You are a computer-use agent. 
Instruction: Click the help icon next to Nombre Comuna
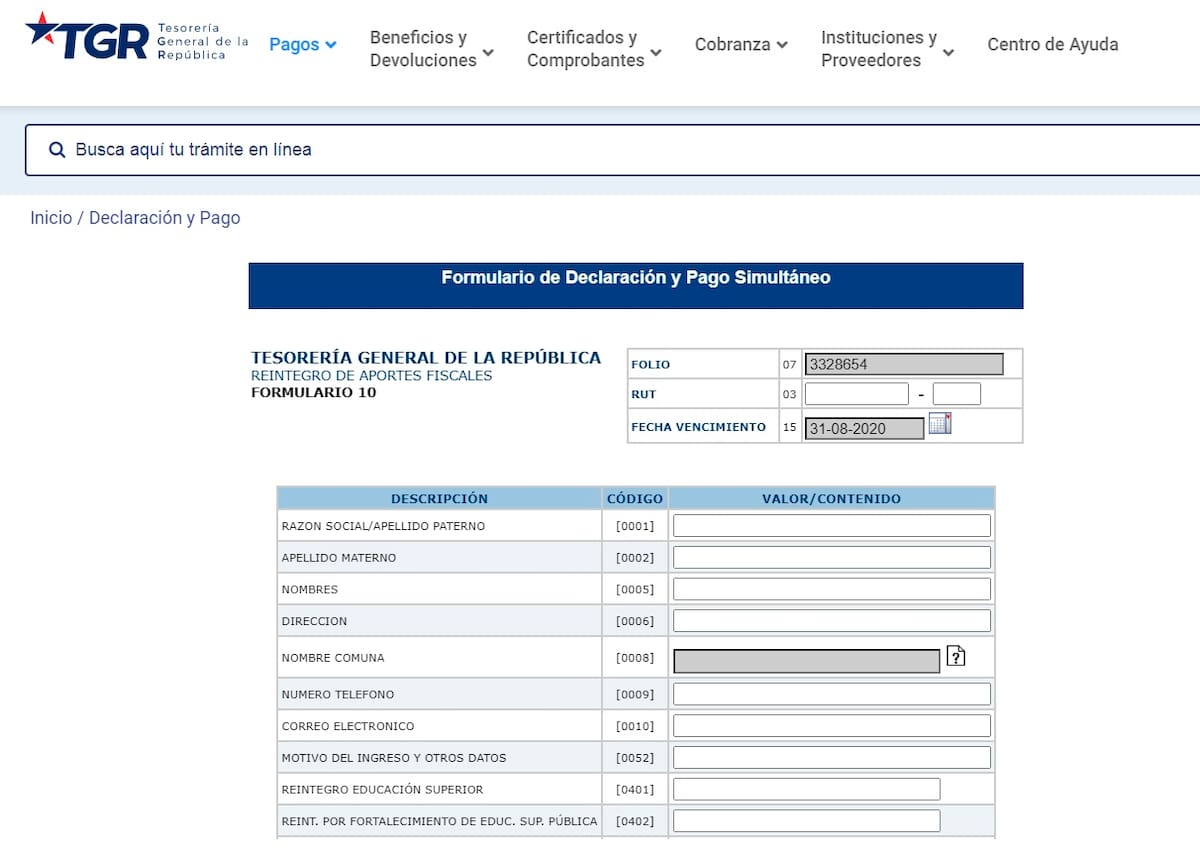(956, 656)
